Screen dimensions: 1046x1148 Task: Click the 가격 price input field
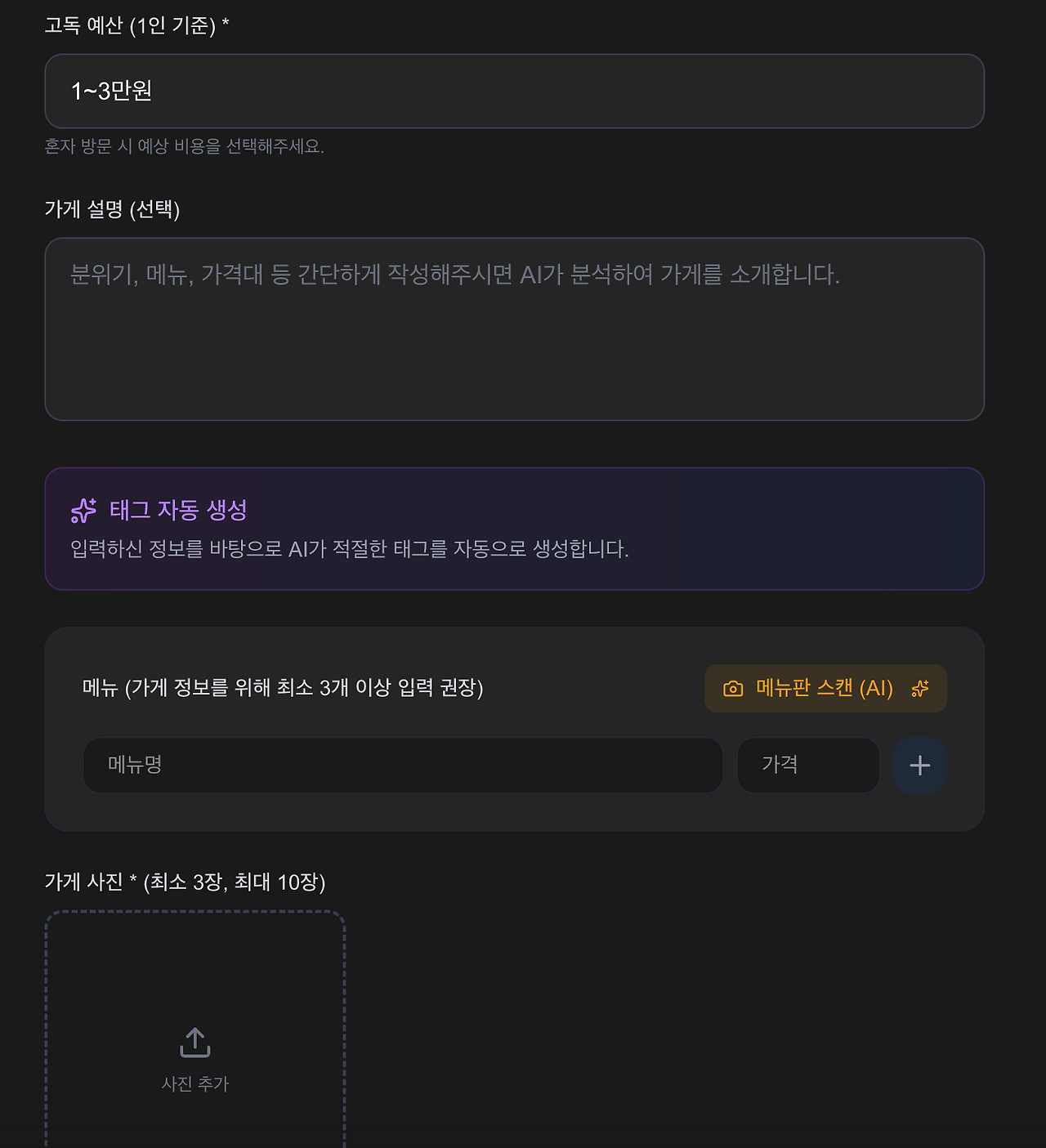pos(807,766)
